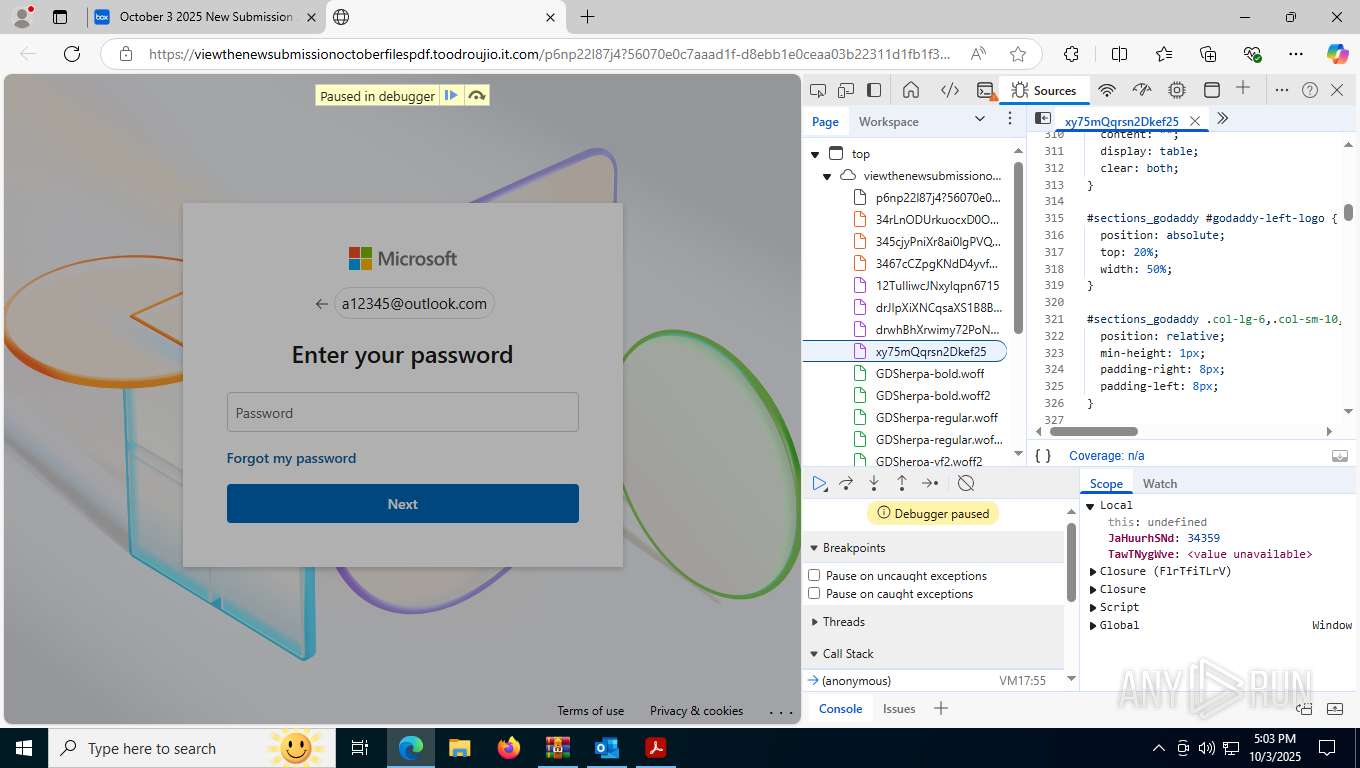This screenshot has width=1360, height=768.
Task: Open Console panel icon in DevTools toolbar
Action: click(985, 90)
